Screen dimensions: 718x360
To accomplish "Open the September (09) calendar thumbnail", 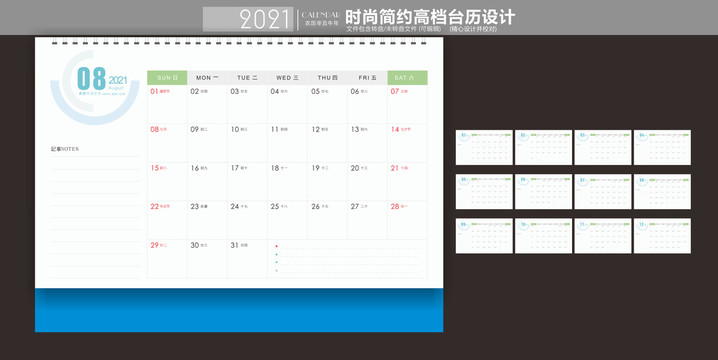I will point(484,236).
